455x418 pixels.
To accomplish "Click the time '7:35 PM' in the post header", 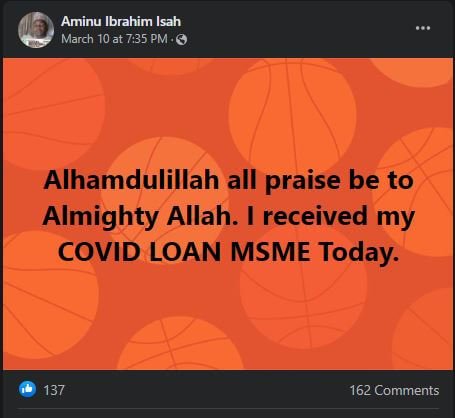I will (x=146, y=39).
